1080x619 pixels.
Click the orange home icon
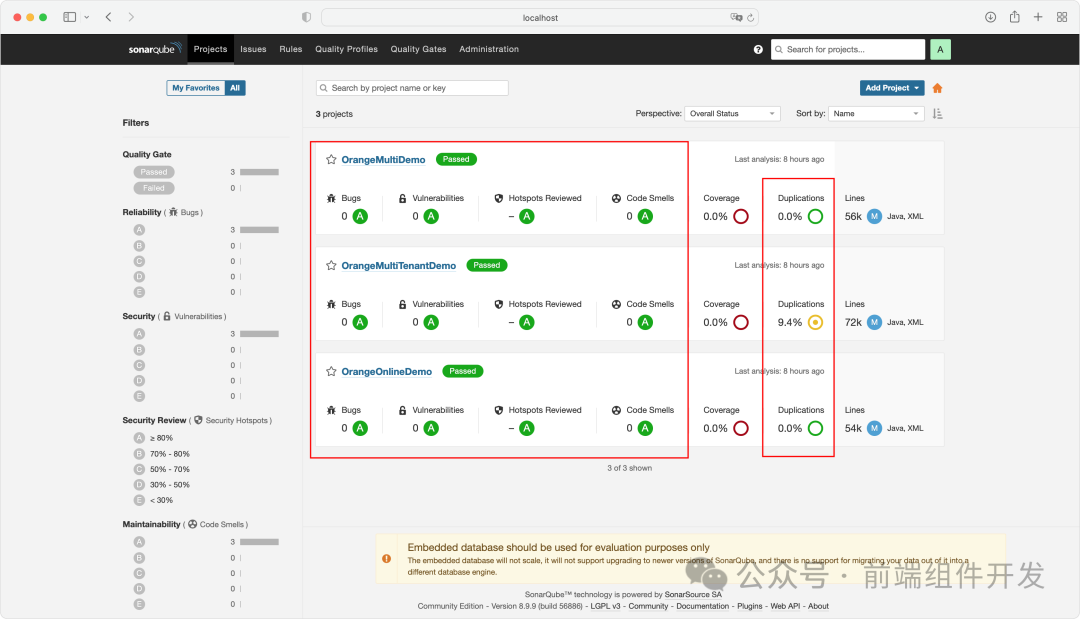tap(937, 88)
